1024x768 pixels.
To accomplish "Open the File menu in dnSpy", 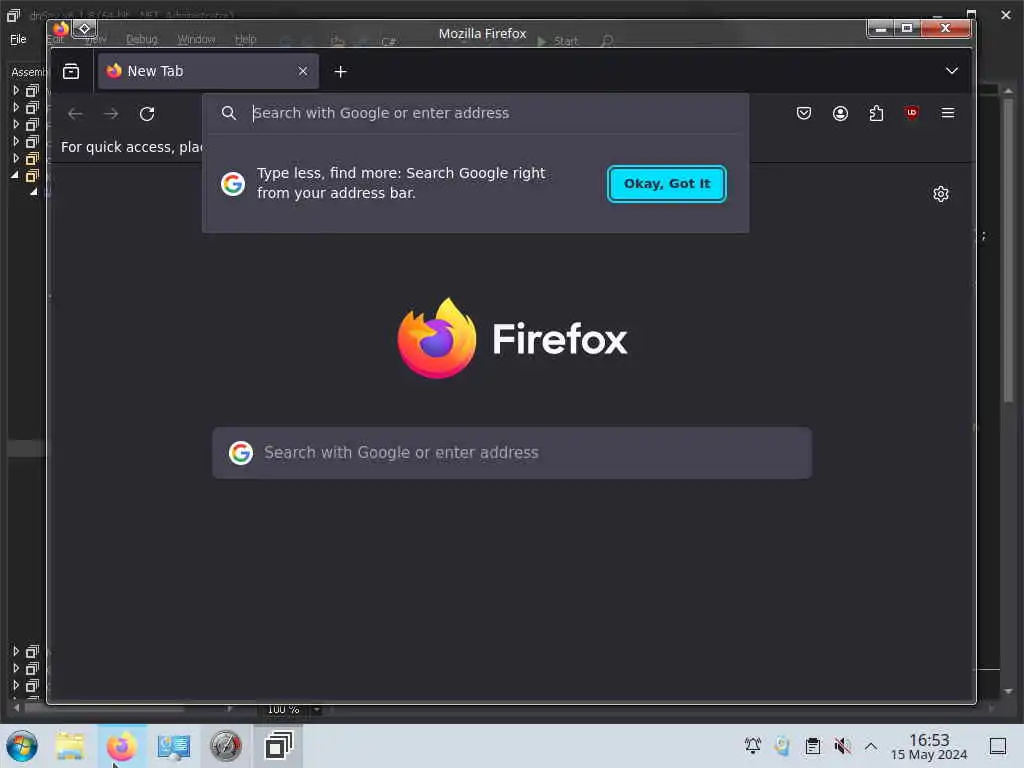I will [x=18, y=39].
